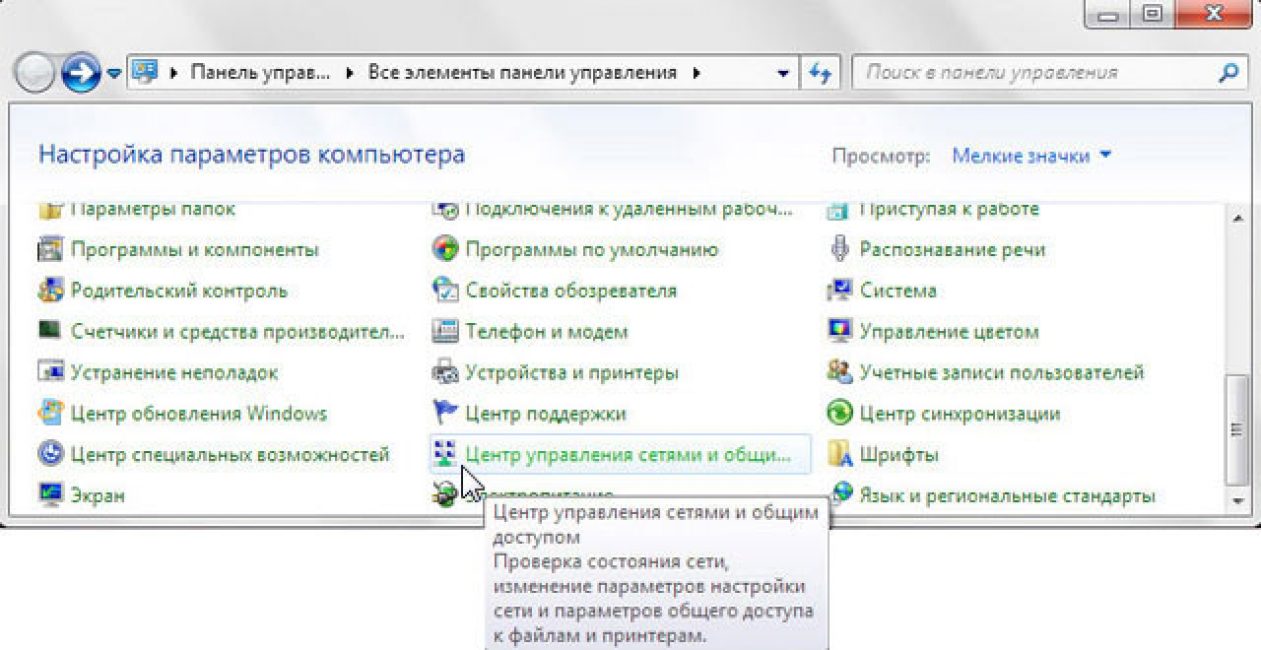This screenshot has width=1261, height=650.
Task: Expand arrow after Все элементы панели управления
Action: [x=696, y=73]
